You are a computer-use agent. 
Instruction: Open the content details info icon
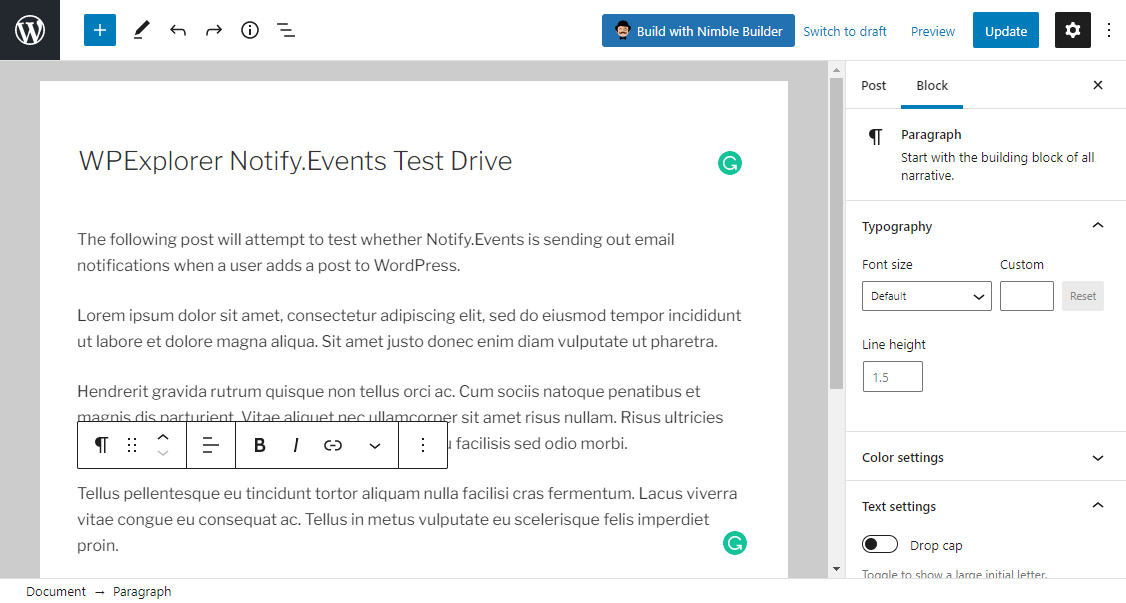250,30
